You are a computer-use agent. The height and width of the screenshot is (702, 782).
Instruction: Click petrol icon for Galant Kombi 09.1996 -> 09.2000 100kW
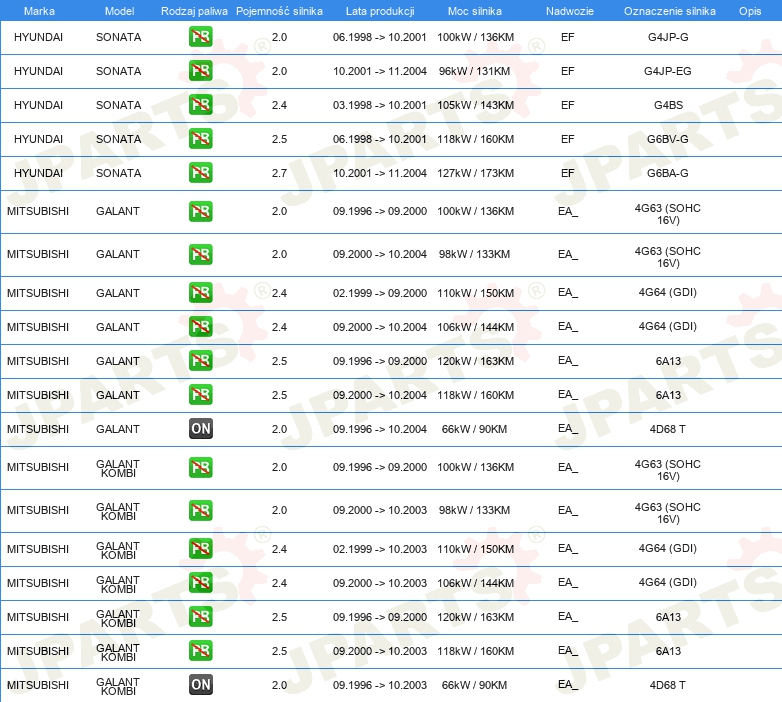[200, 467]
